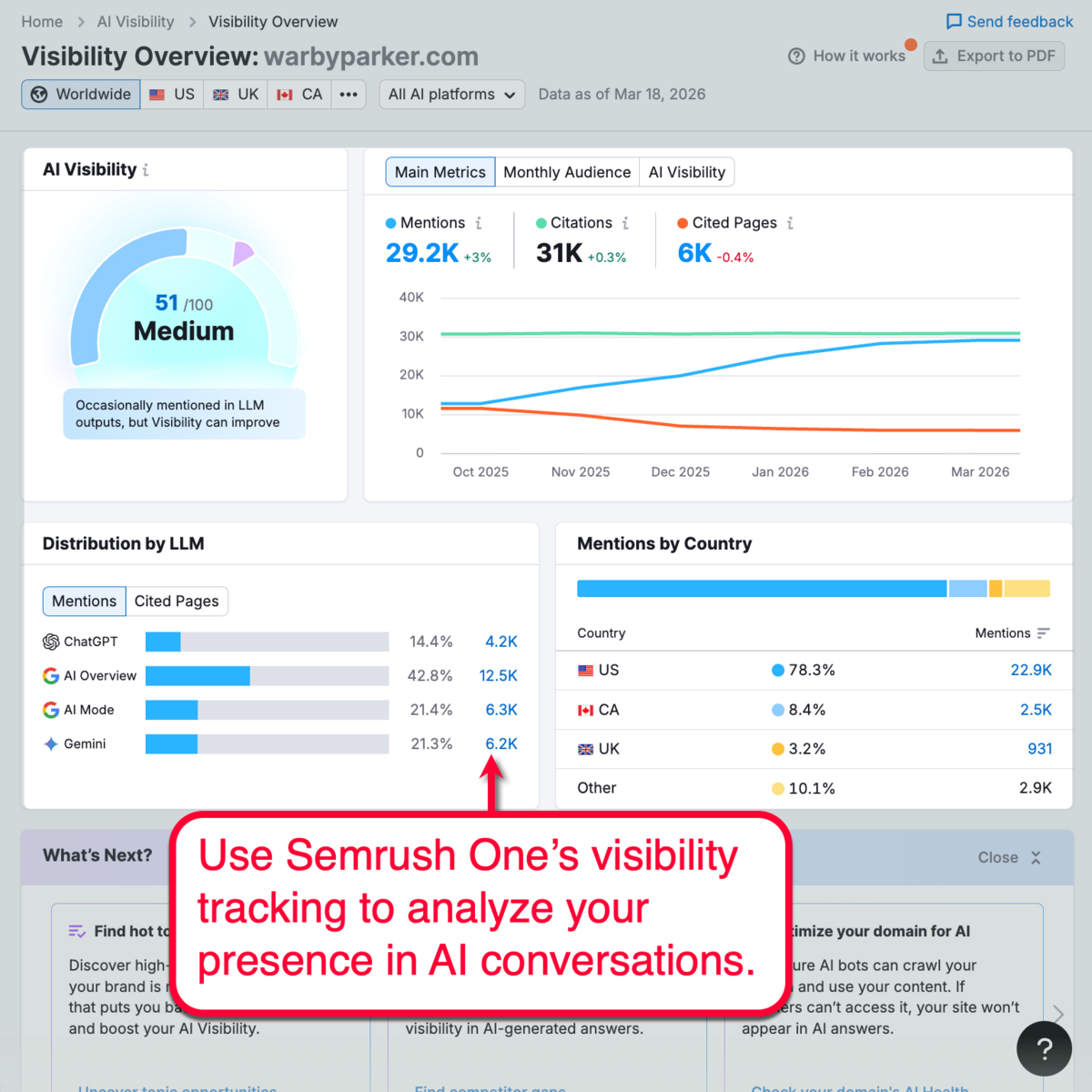This screenshot has height=1092, width=1092.
Task: Open the How it works help icon
Action: coord(796,56)
